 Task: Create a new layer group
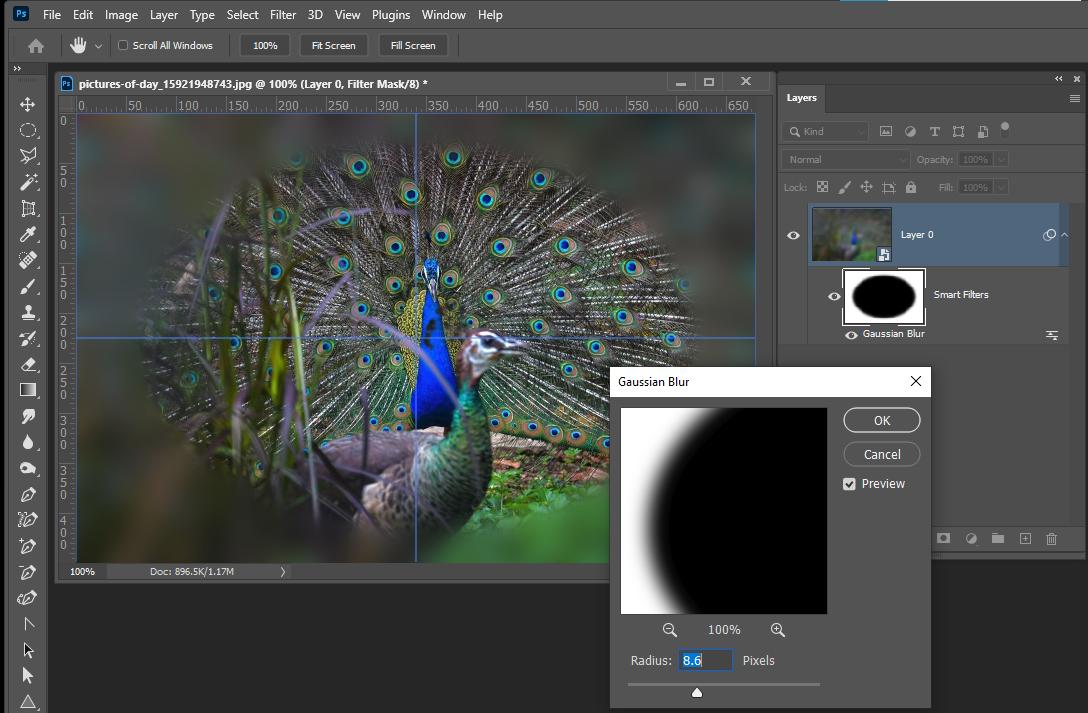tap(997, 538)
